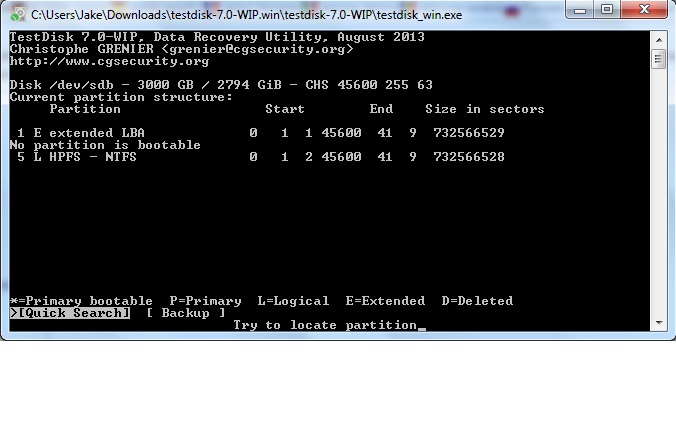The height and width of the screenshot is (425, 676).
Task: Click the 'Try to locate partition' hint
Action: coord(325,325)
